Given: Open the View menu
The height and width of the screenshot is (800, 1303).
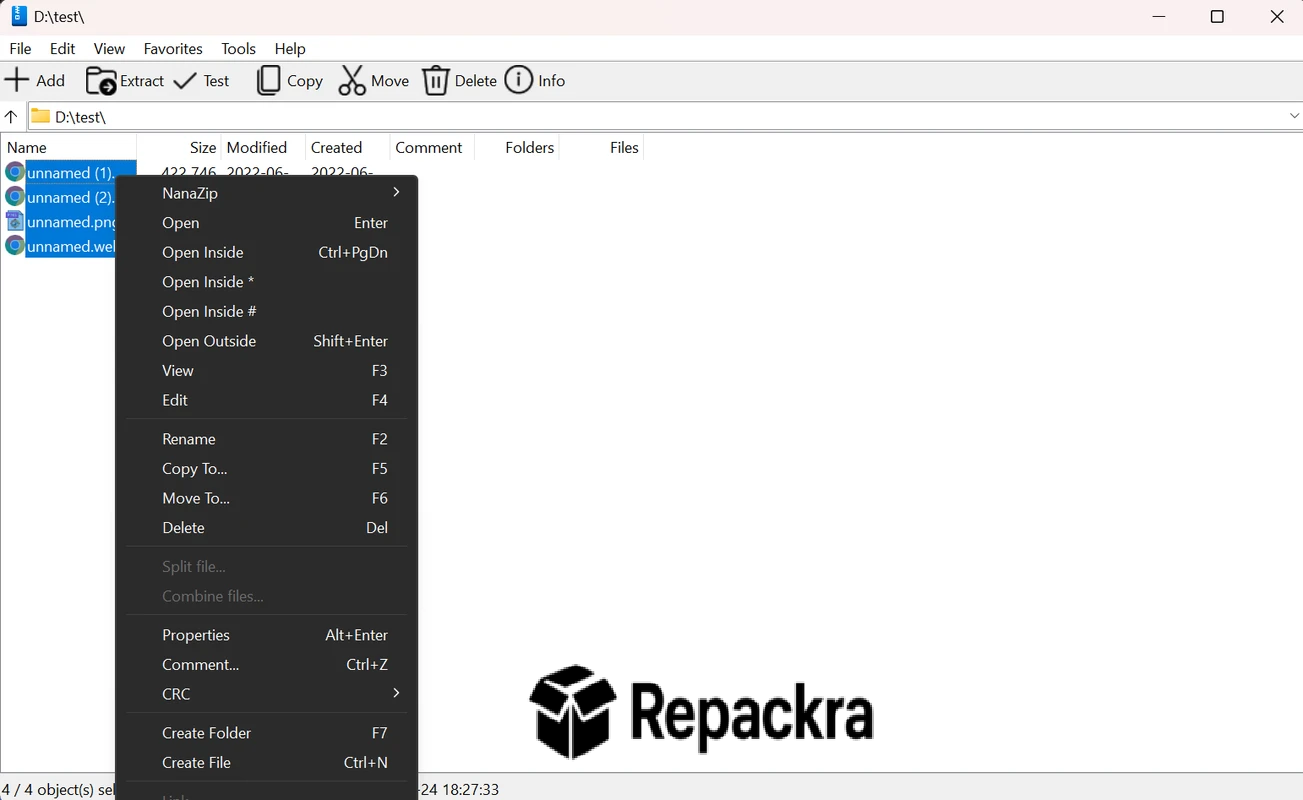Looking at the screenshot, I should (x=109, y=48).
